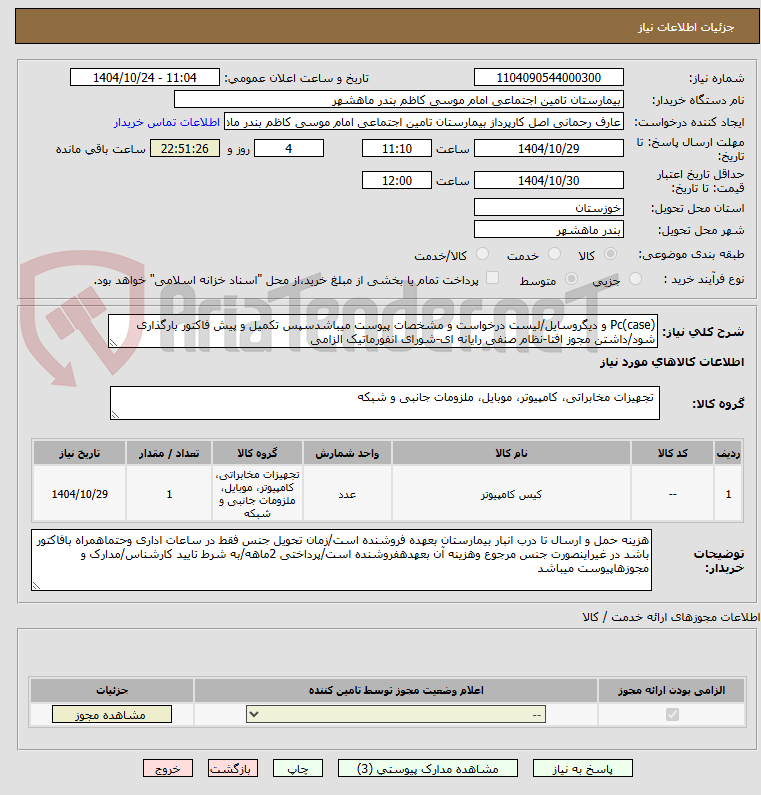
Task: Click the کیس کامپیوتر item name cell
Action: click(x=511, y=494)
